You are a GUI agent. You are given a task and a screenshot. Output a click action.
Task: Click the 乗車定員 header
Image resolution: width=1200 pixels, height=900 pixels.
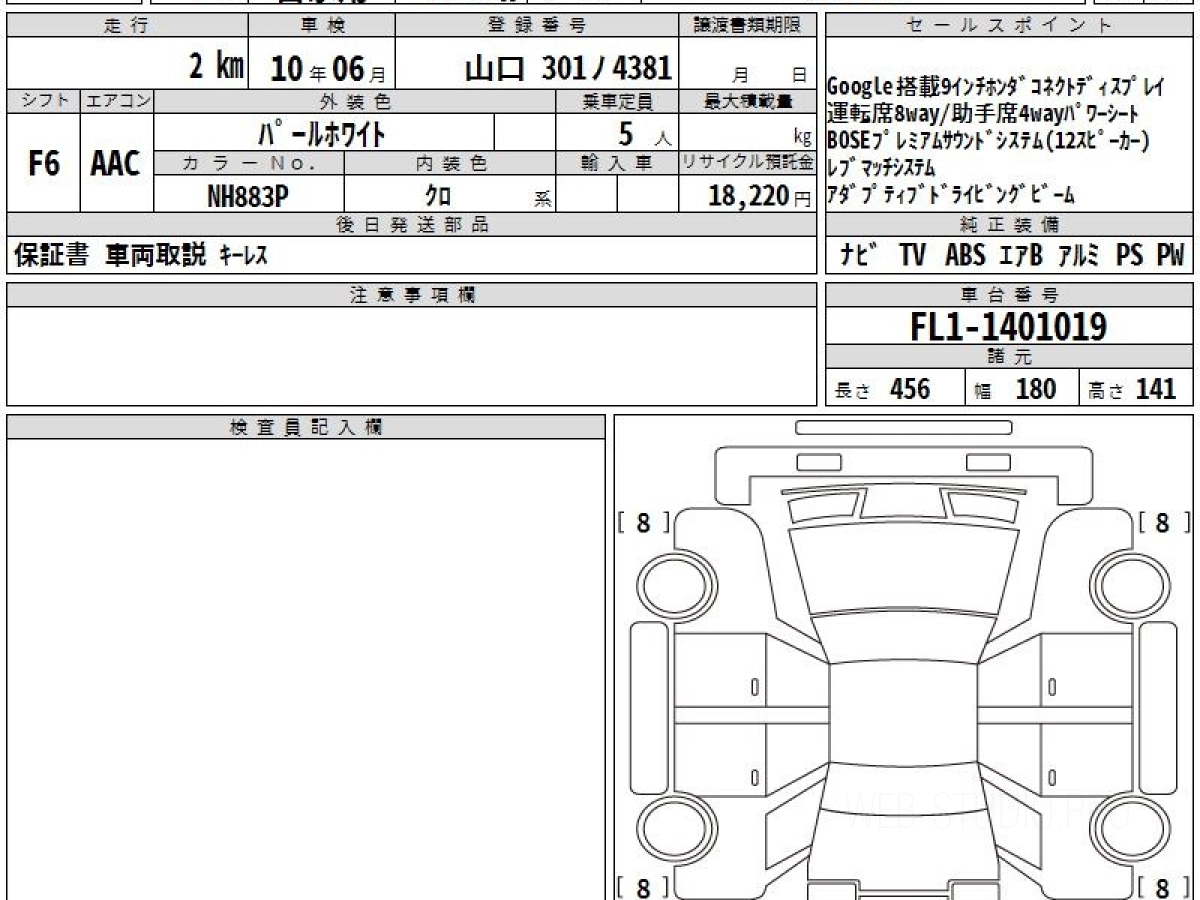click(617, 101)
